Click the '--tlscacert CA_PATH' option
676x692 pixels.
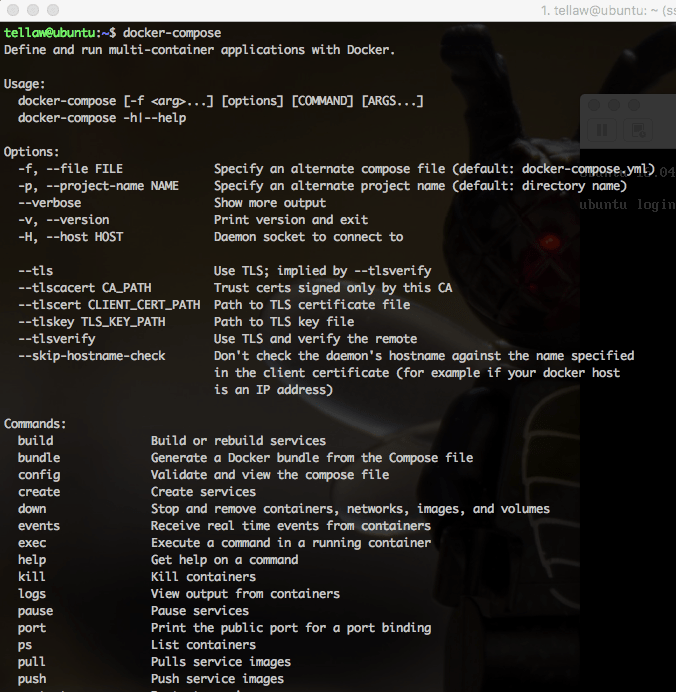click(x=84, y=288)
